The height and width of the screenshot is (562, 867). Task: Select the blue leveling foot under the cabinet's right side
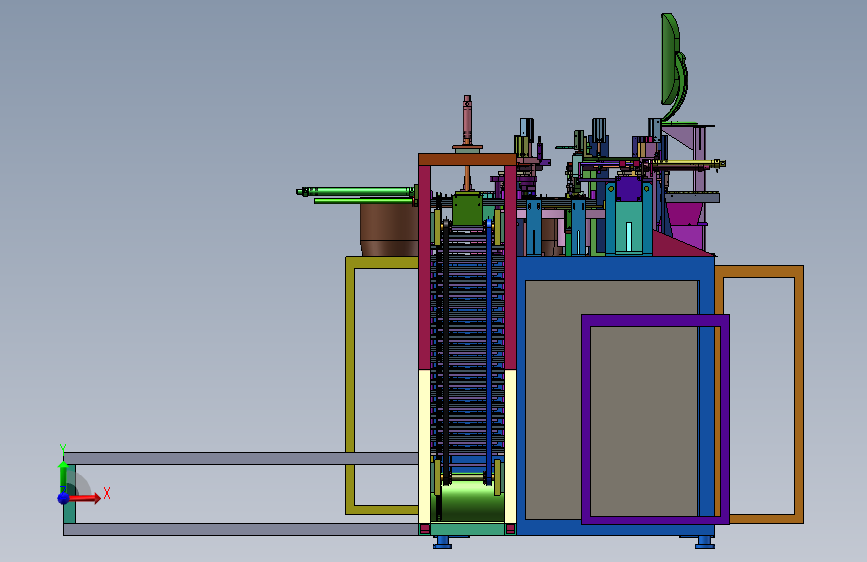(705, 542)
